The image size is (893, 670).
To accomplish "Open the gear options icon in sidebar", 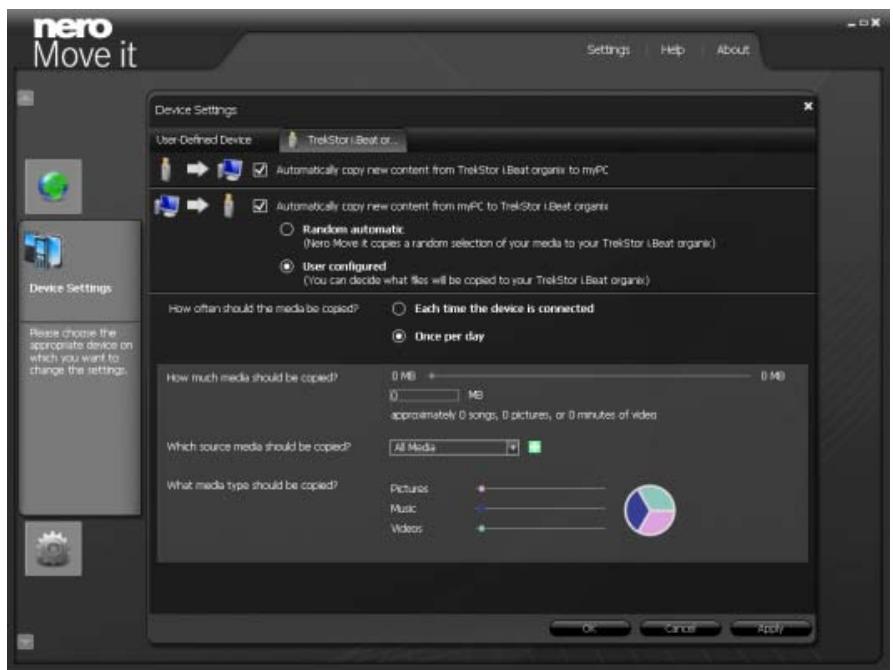I will point(54,548).
